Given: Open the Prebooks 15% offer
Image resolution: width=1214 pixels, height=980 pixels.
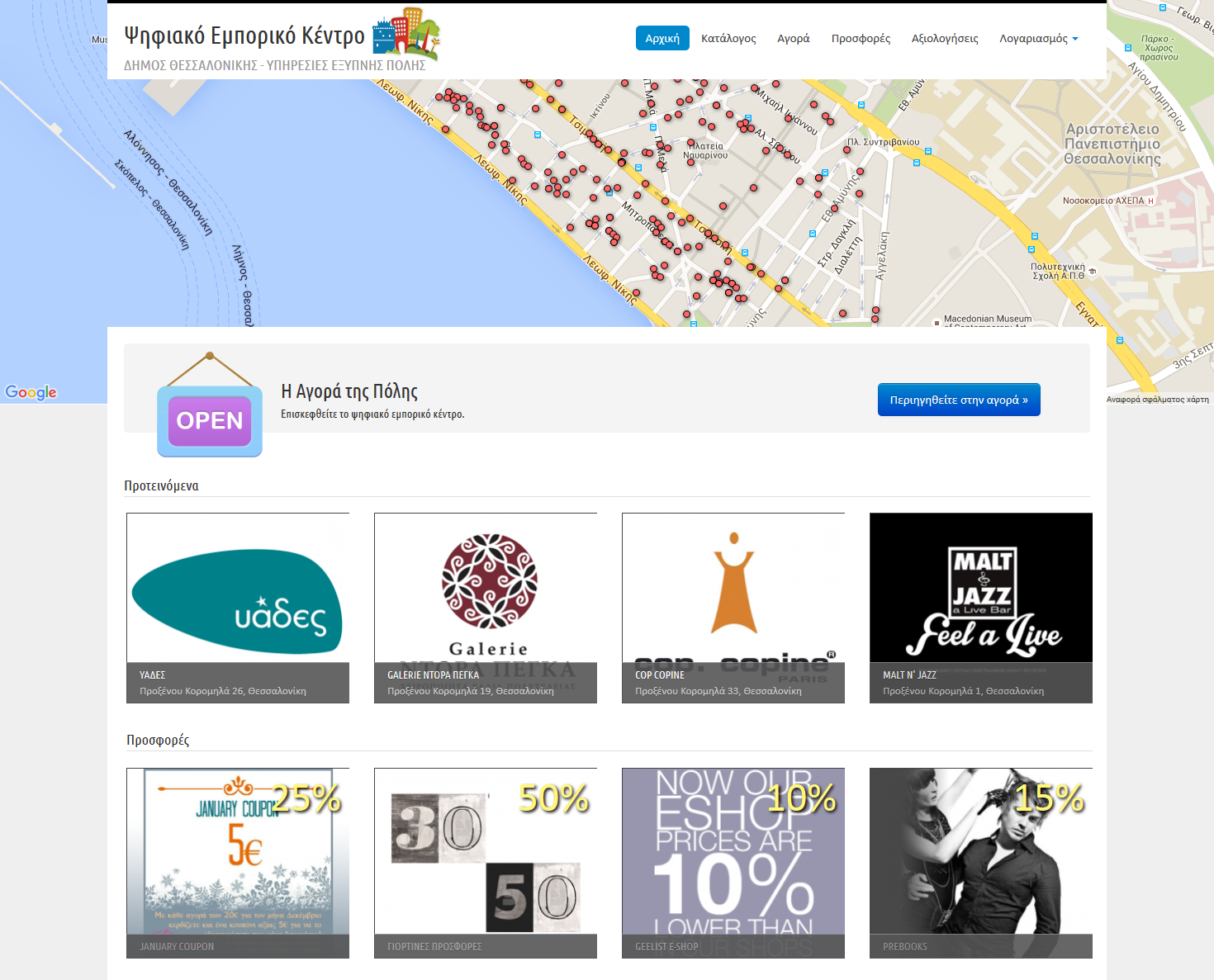Looking at the screenshot, I should 981,864.
